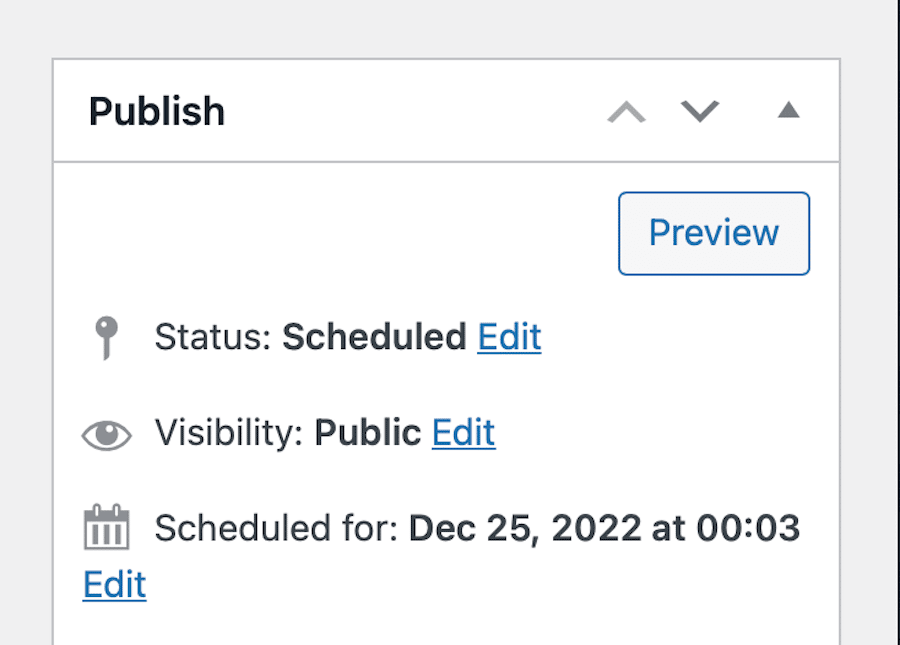Click the Preview button
This screenshot has width=900, height=645.
[x=714, y=233]
